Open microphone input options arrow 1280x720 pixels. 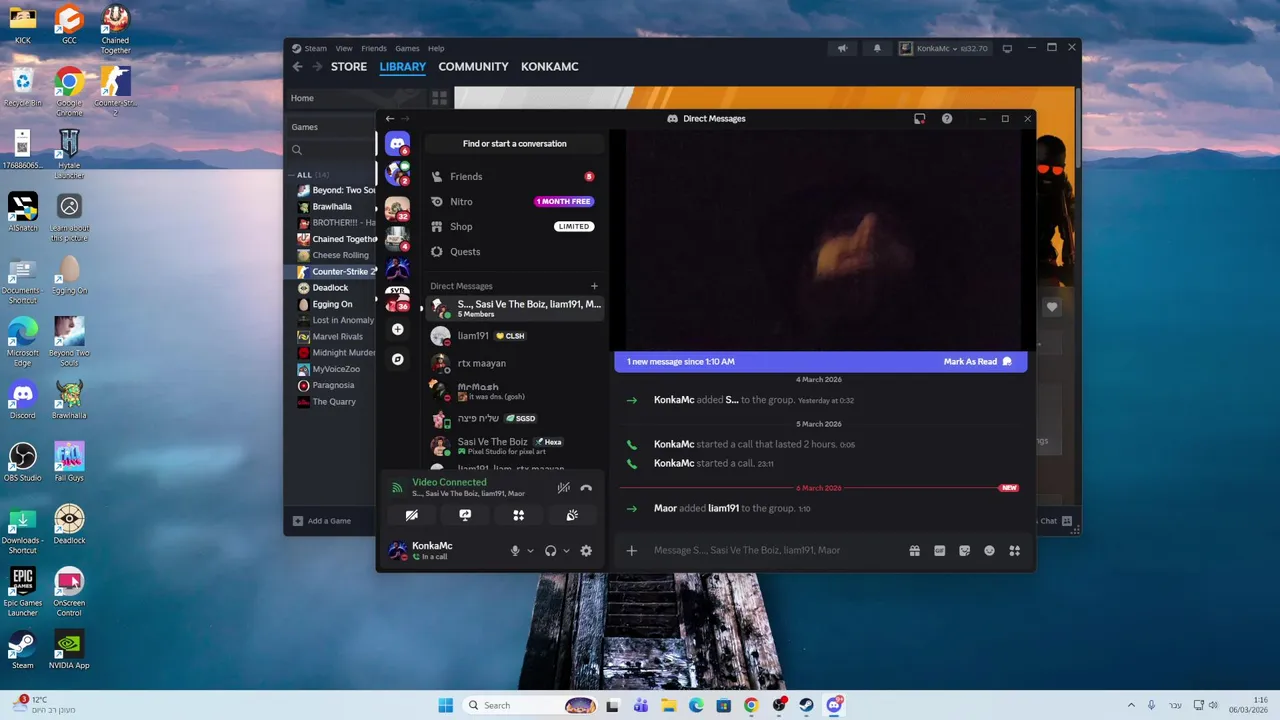coord(530,551)
